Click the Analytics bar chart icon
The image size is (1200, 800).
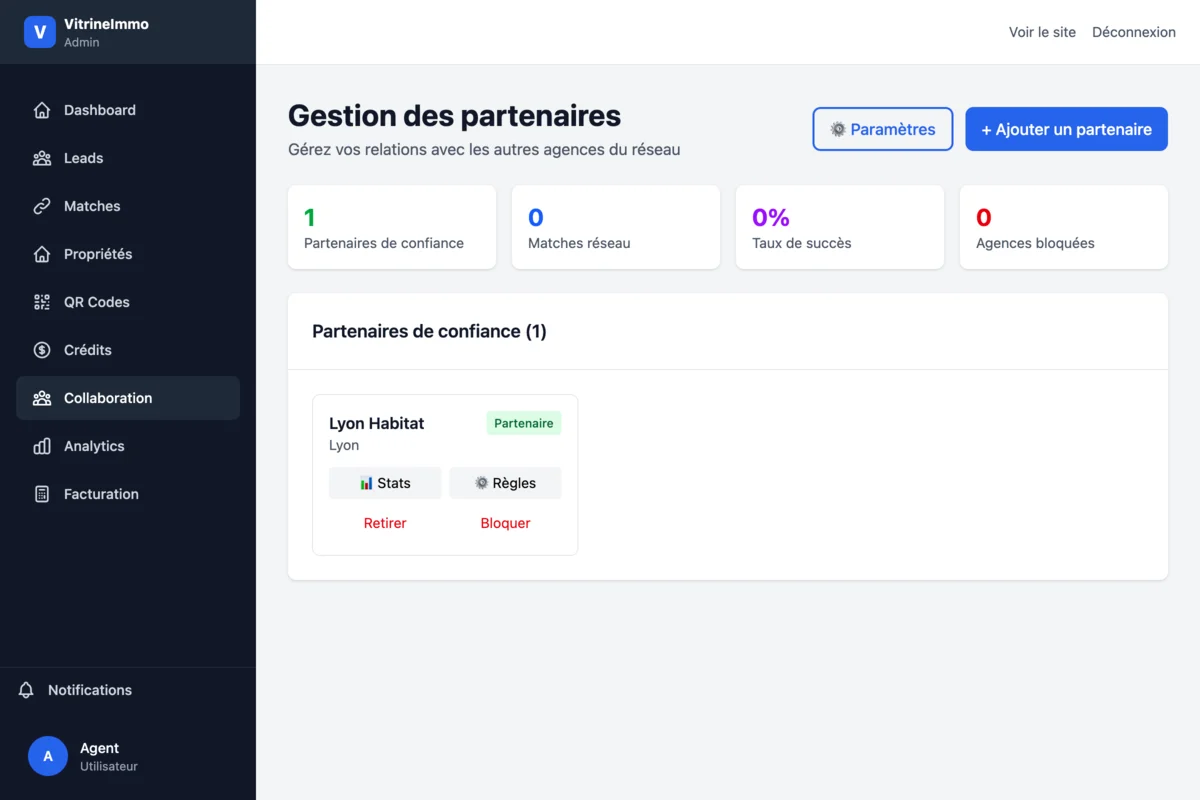[x=42, y=446]
